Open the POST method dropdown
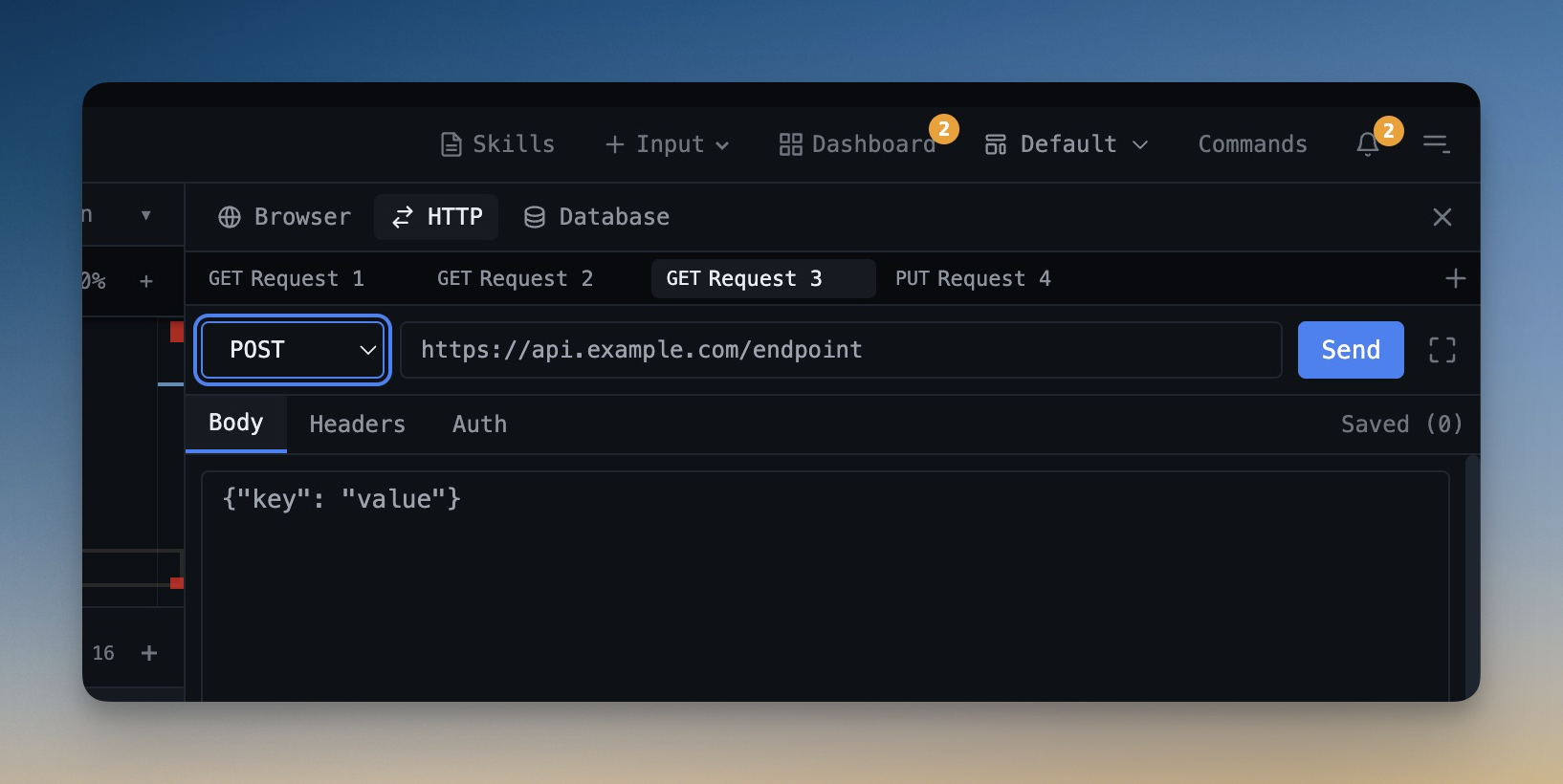 pos(293,350)
